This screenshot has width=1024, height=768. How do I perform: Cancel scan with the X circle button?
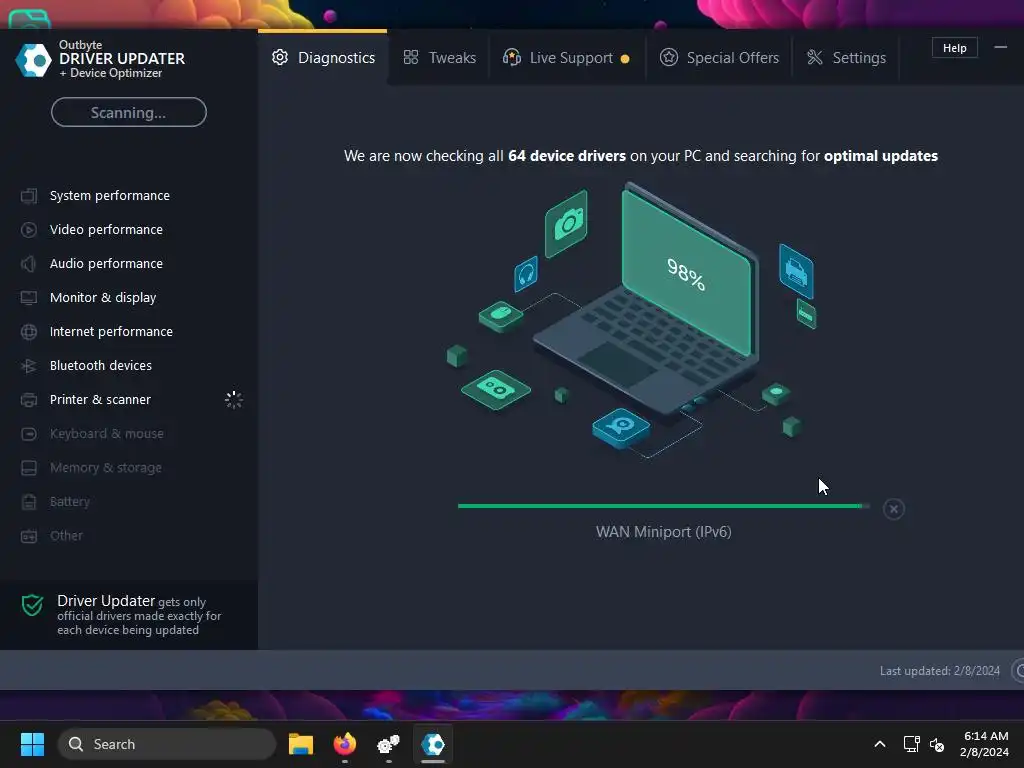[x=893, y=509]
